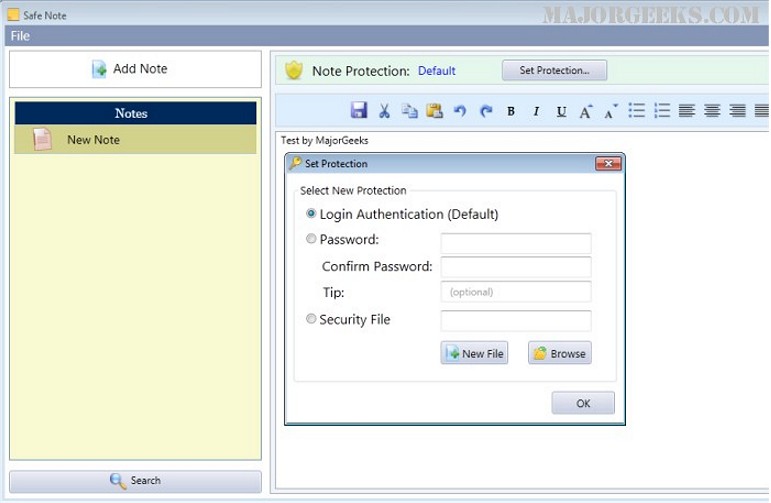Screen dimensions: 771x503
Task: Click into the optional Tip field
Action: point(516,292)
